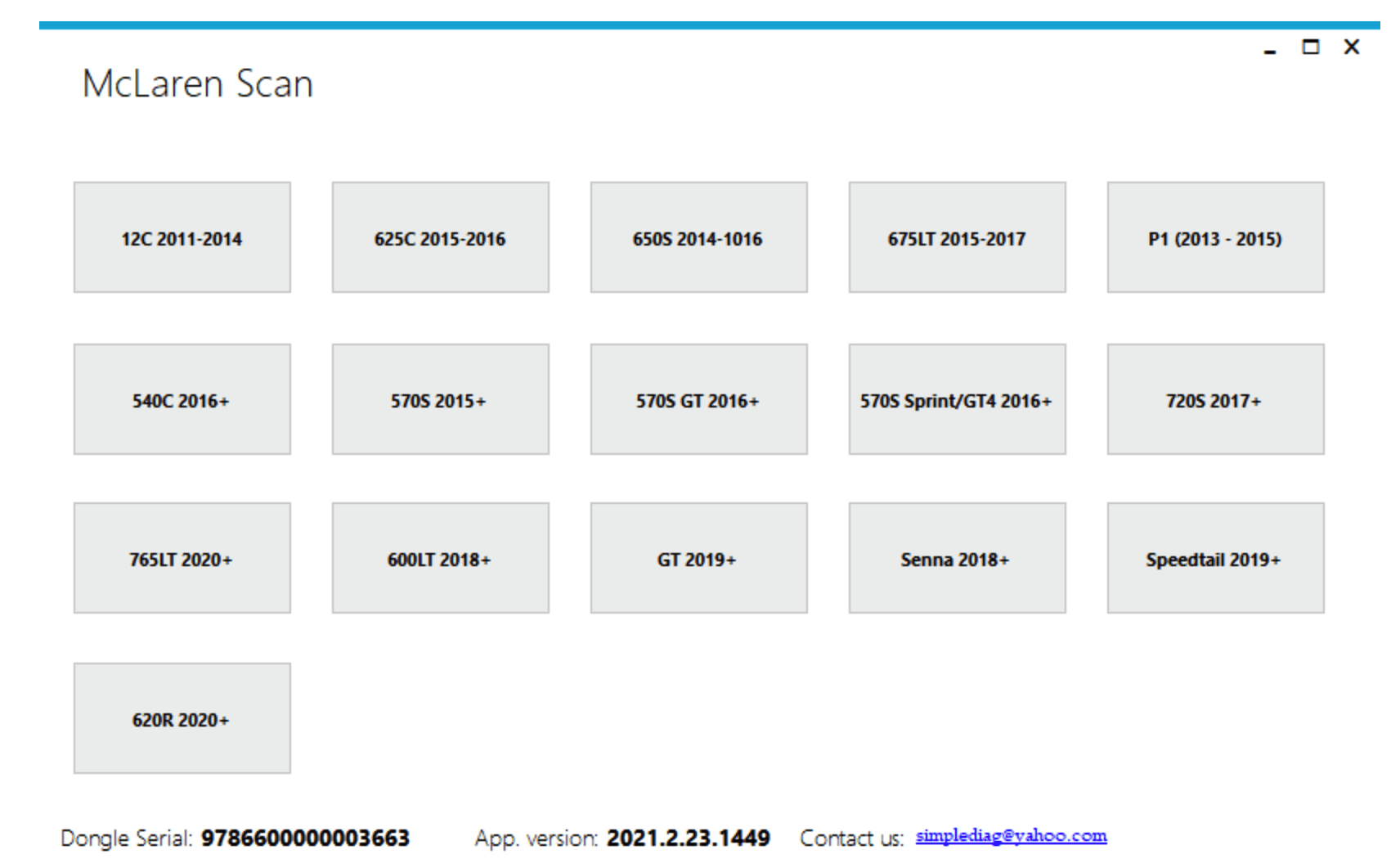Choose the 650S 2014-1016 vehicle
The height and width of the screenshot is (859, 1400).
click(698, 237)
